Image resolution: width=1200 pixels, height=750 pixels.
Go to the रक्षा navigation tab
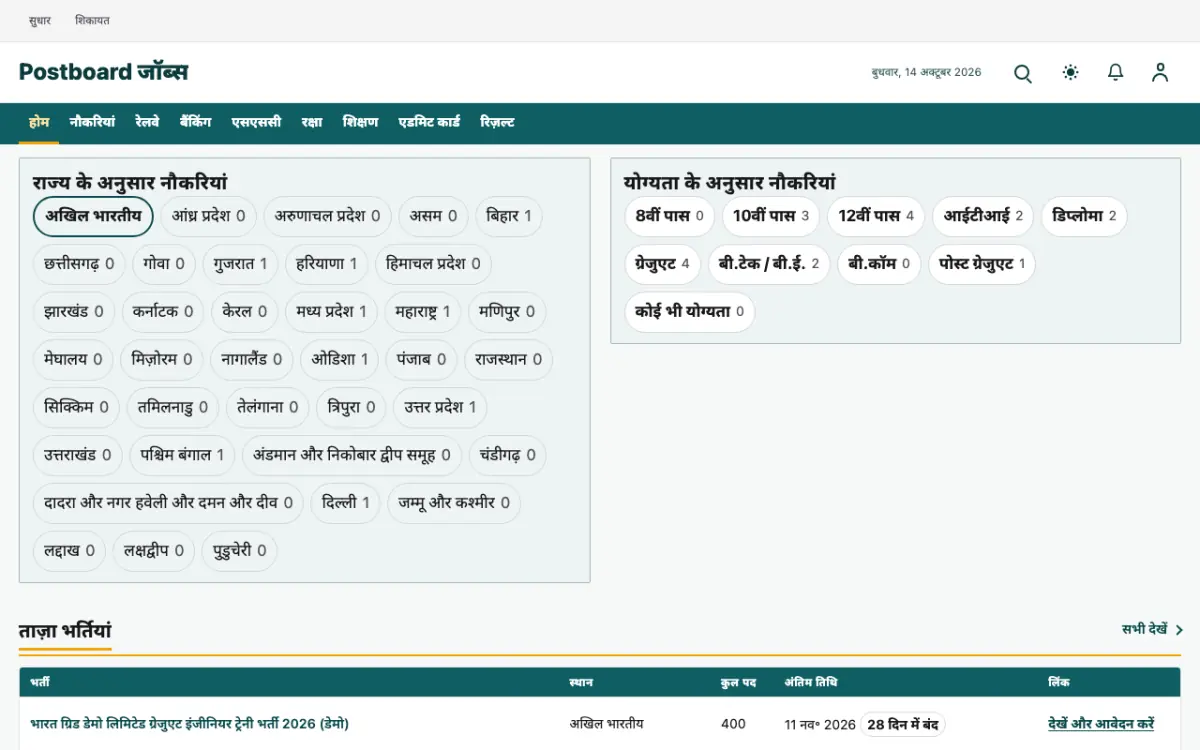(312, 122)
